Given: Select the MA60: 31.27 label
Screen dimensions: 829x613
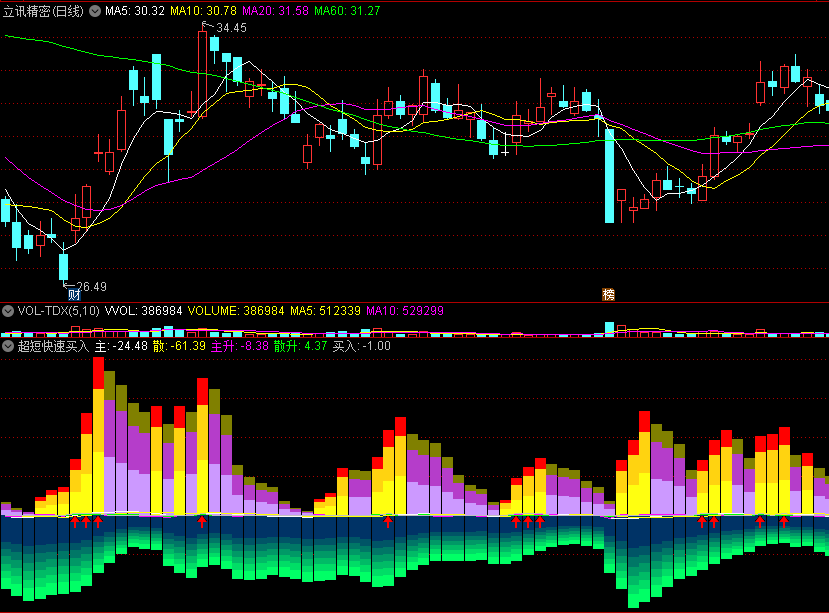Looking at the screenshot, I should tap(347, 11).
